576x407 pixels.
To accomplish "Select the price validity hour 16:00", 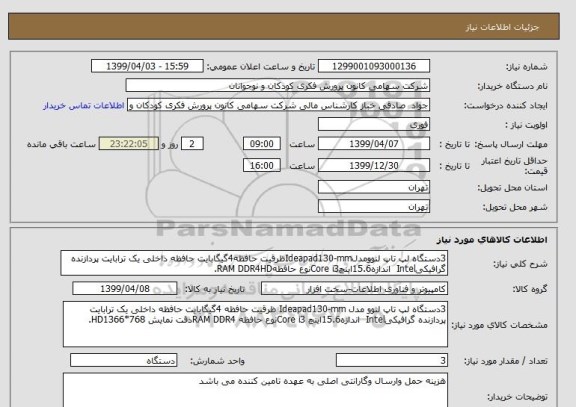I will point(262,166).
